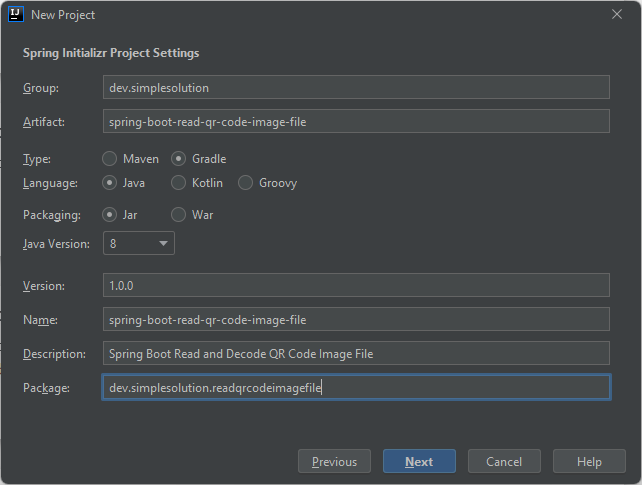Viewport: 642px width, 485px height.
Task: Go back with the Previous button
Action: pos(334,461)
